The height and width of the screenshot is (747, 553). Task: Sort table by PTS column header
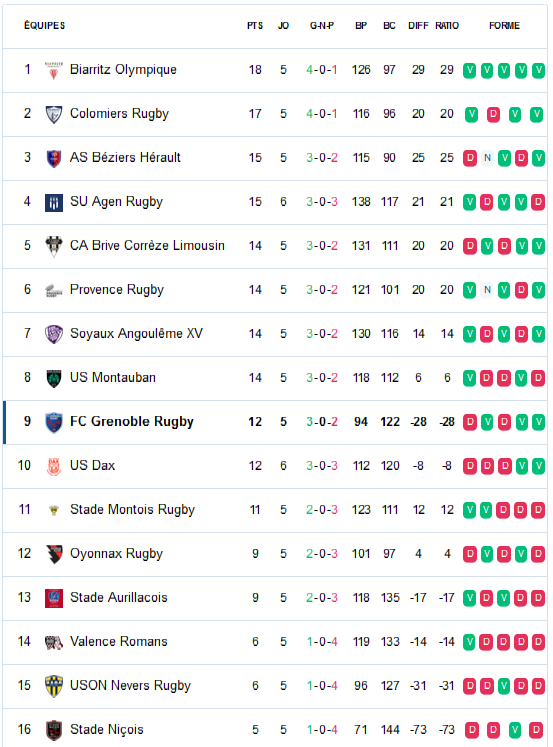255,26
